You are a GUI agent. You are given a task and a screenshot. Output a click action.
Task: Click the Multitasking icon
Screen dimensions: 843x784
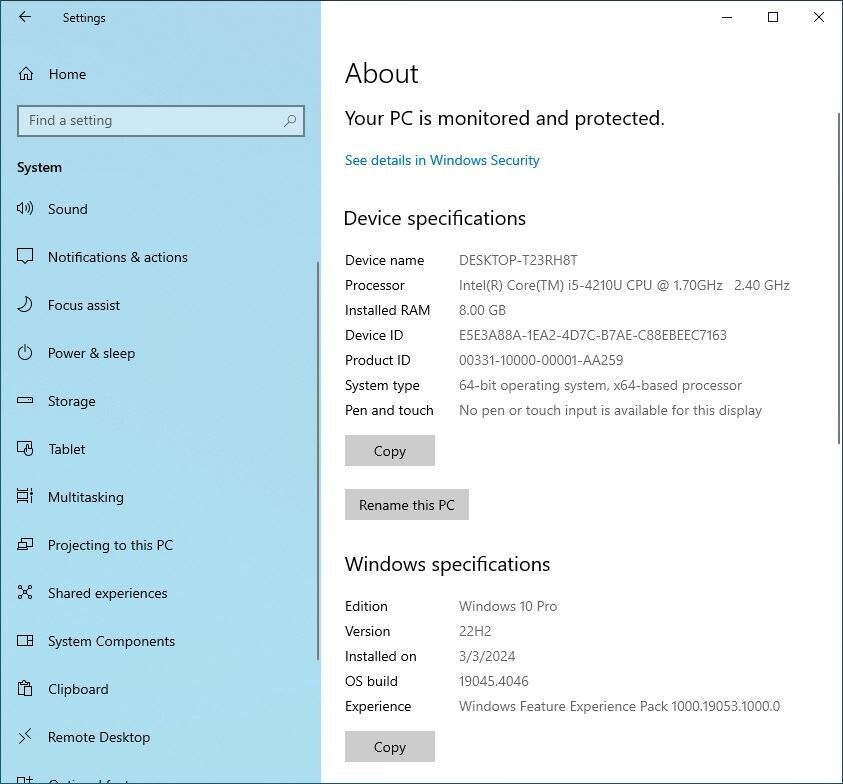pyautogui.click(x=25, y=496)
